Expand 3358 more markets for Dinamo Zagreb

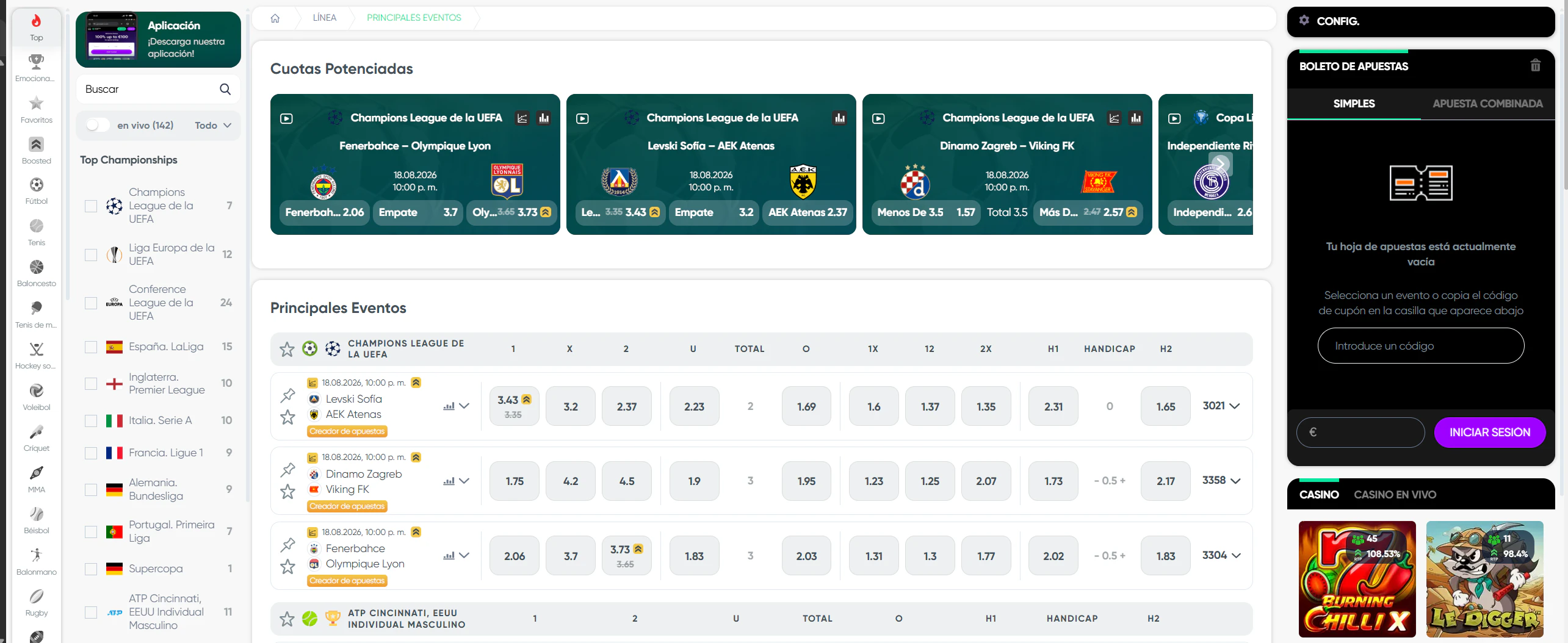coord(1221,481)
